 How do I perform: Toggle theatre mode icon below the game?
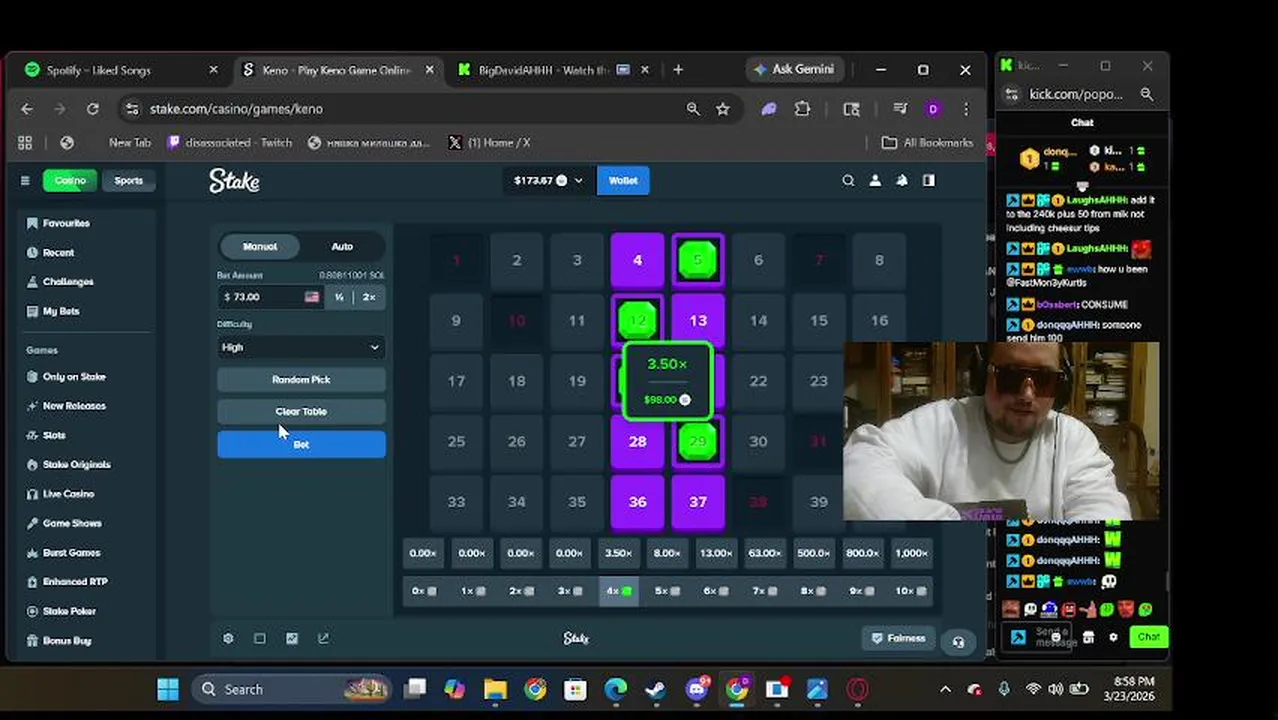coord(260,638)
